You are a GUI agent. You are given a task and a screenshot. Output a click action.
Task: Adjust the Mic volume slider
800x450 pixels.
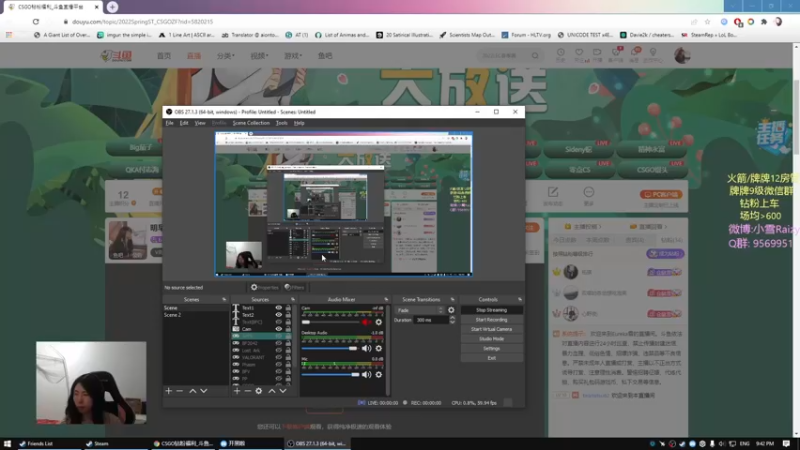point(331,374)
